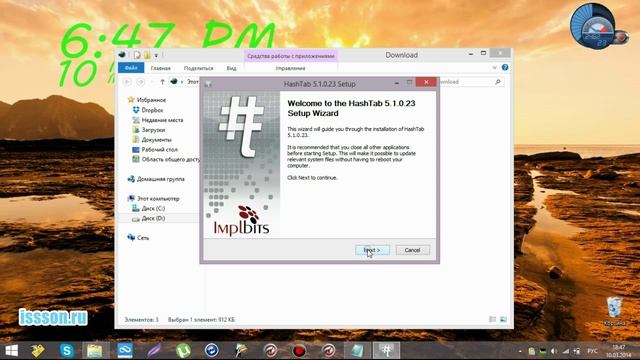Screen dimensions: 640x360
Task: Go back in Explorer navigation
Action: 127,82
